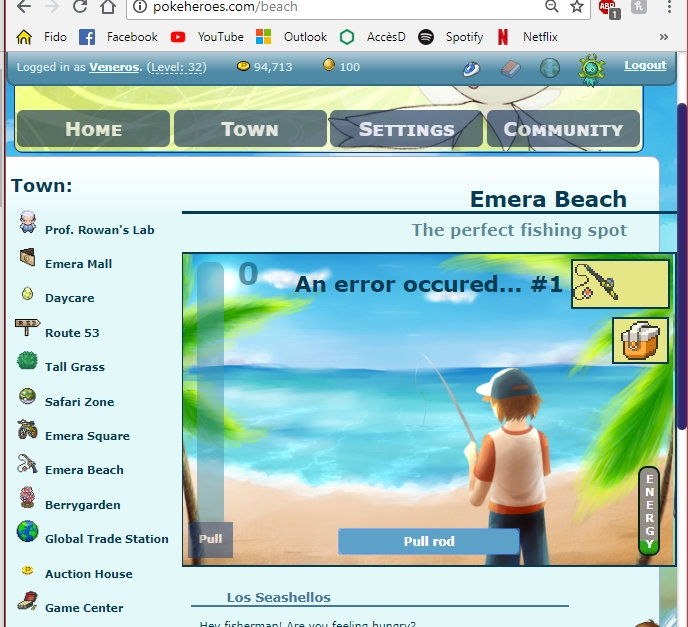Open the Spotify bookmark
This screenshot has width=688, height=627.
(451, 37)
